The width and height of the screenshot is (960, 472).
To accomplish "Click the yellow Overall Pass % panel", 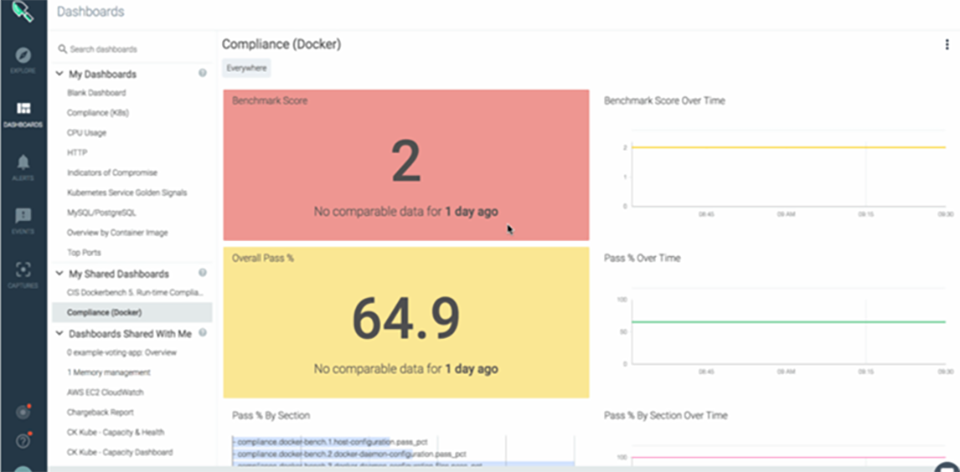I will [405, 323].
